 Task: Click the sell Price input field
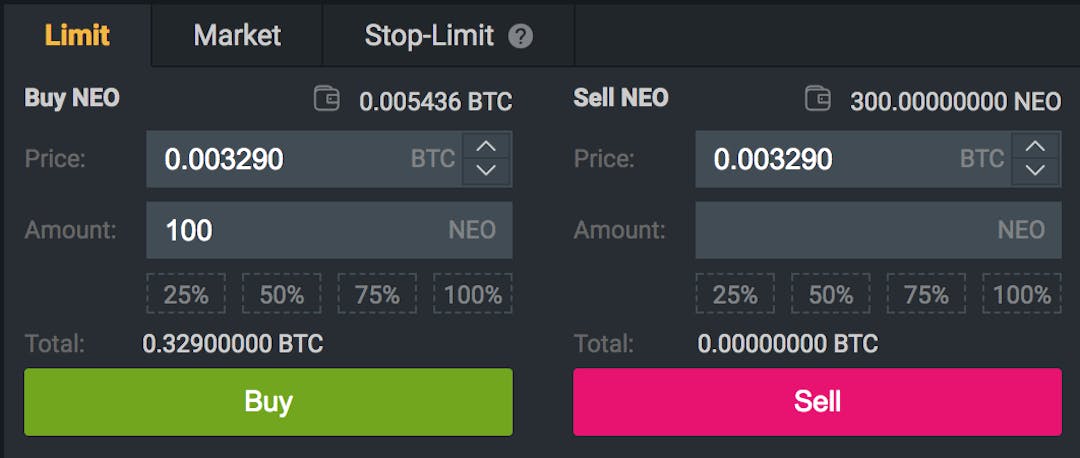point(830,159)
